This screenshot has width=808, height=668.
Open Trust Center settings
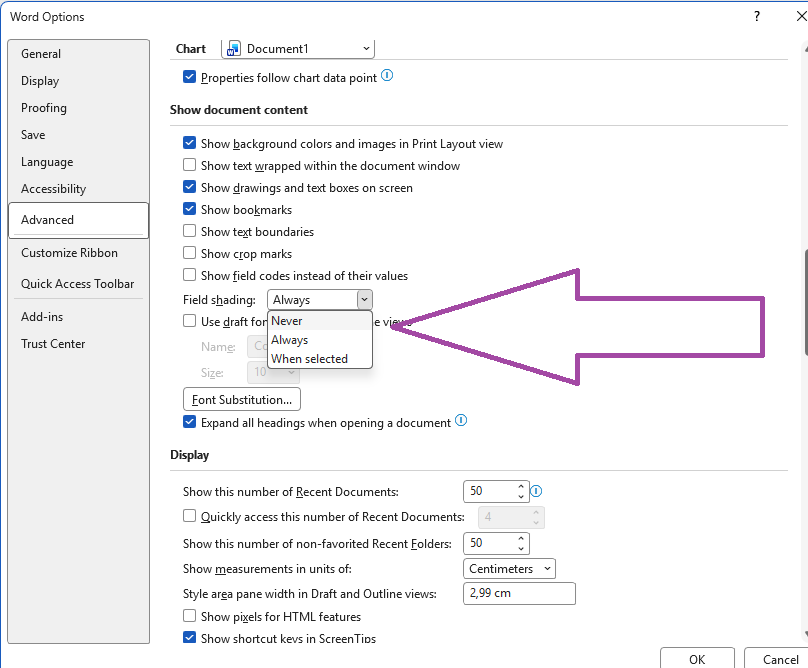(78, 344)
